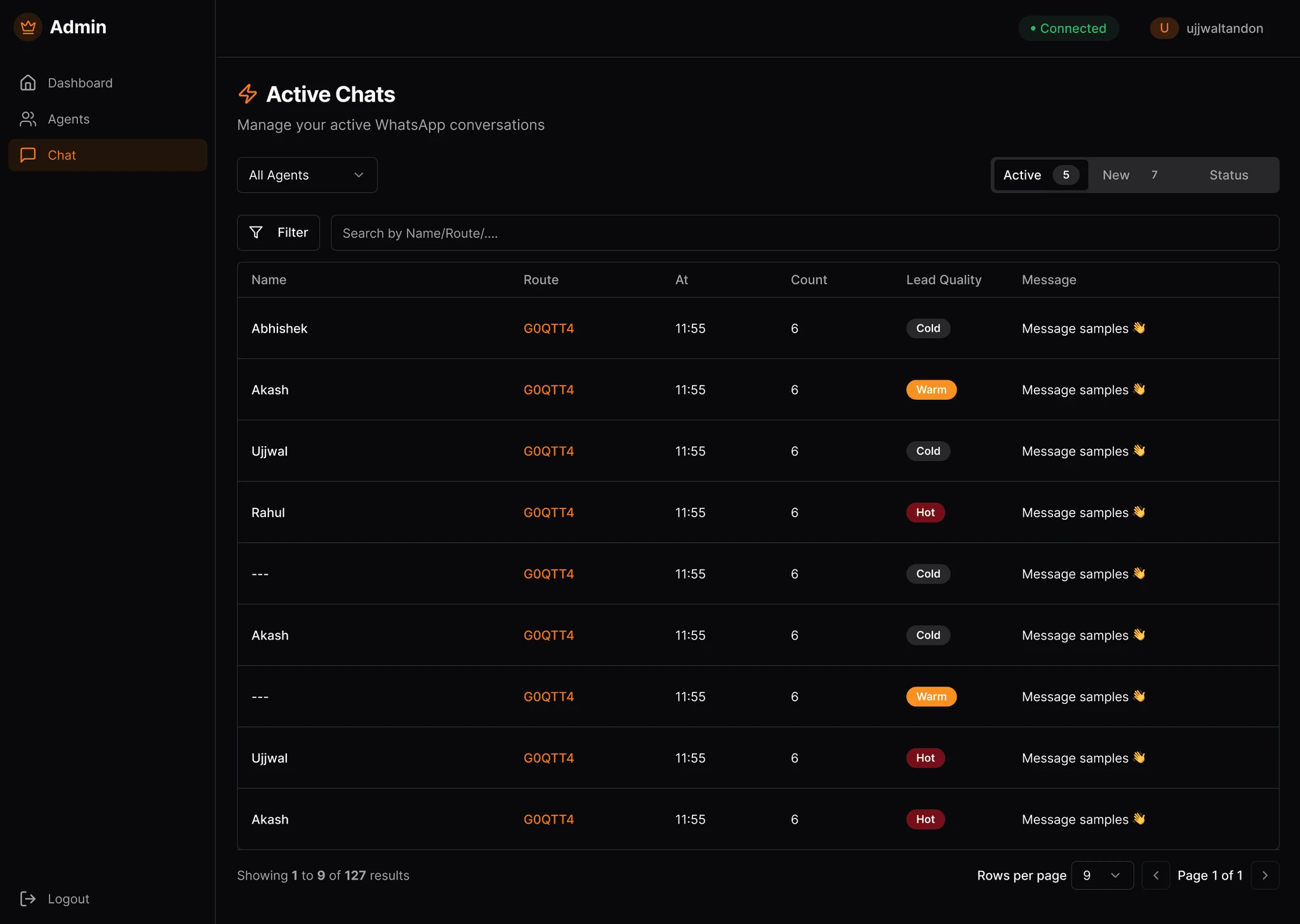Click the Hot badge in Rahul's row
Screen dimensions: 1300x924
[925, 513]
